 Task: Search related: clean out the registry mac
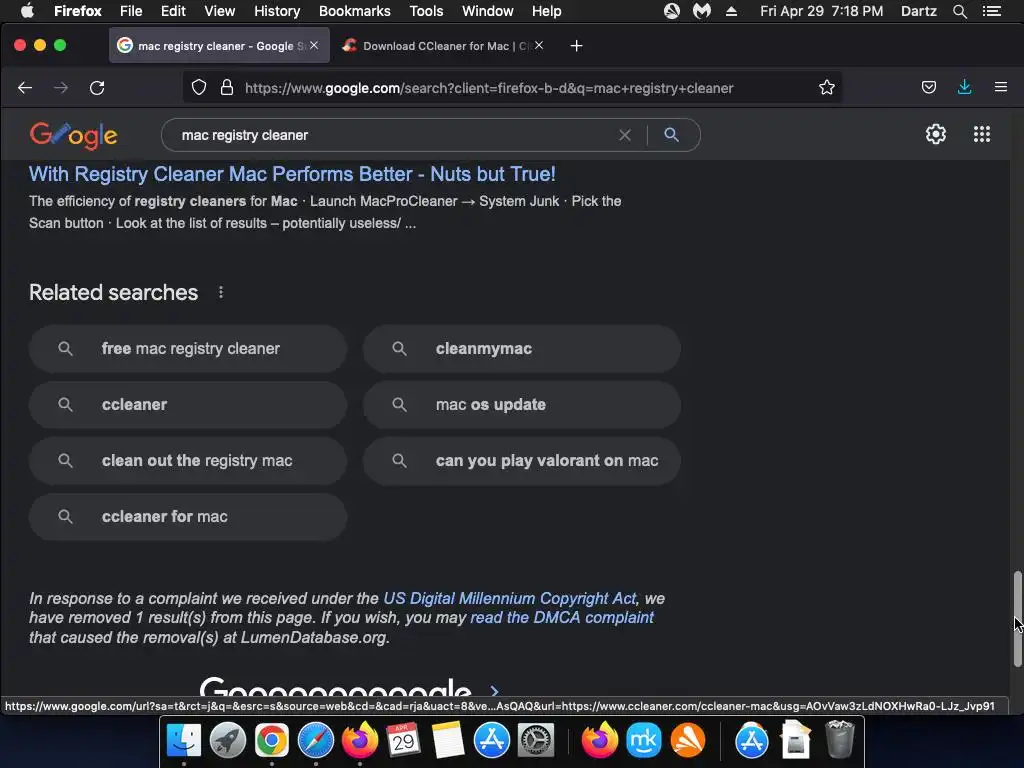pos(187,460)
